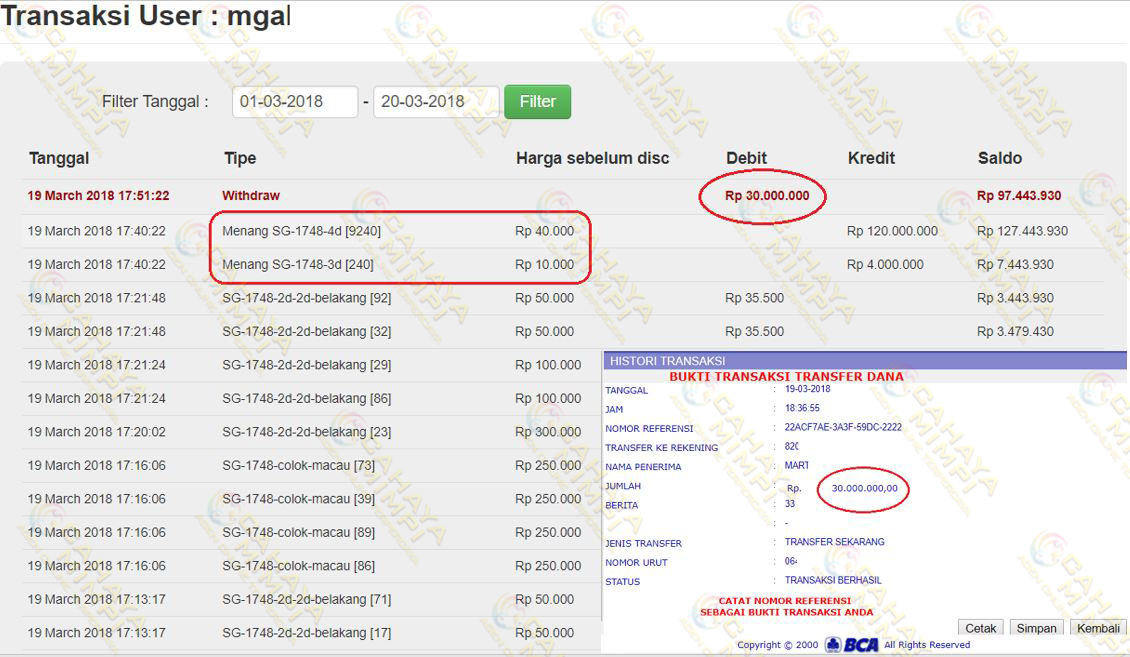Click the green Filter button
Viewport: 1130px width, 657px height.
537,102
